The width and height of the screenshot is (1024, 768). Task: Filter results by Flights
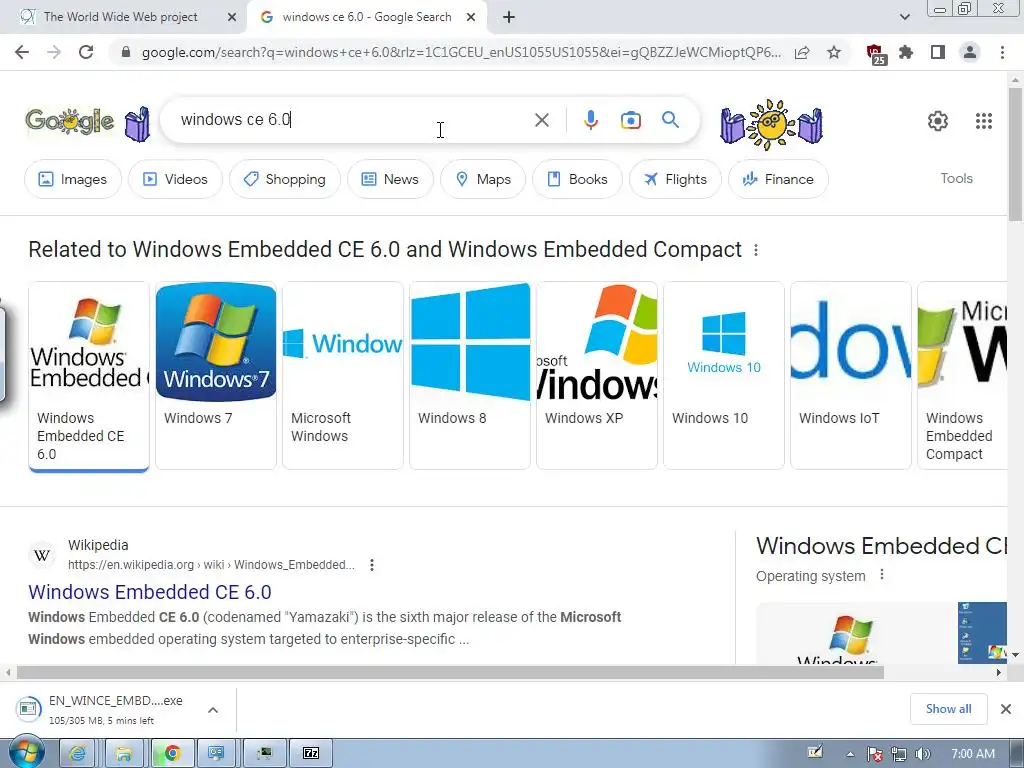675,179
